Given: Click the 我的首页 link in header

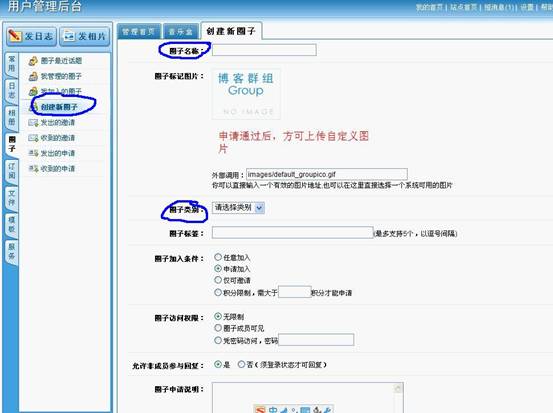Looking at the screenshot, I should click(x=429, y=7).
